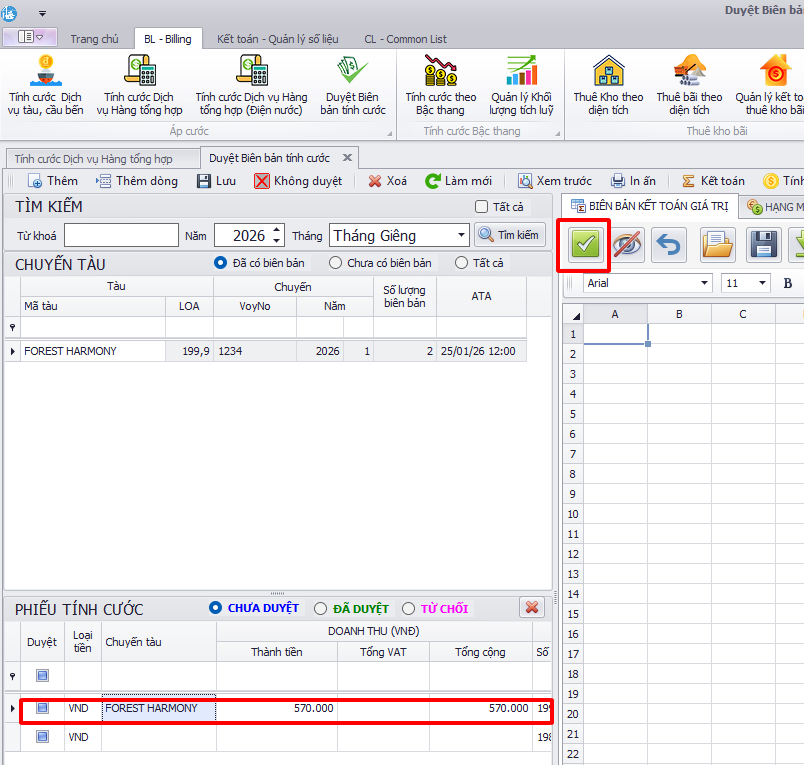Click the floppy disk save icon in spreadsheet panel

[x=764, y=246]
